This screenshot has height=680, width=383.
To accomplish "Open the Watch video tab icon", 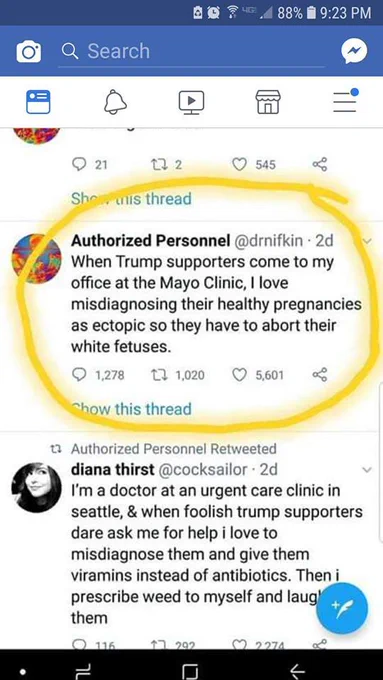I will coord(191,102).
